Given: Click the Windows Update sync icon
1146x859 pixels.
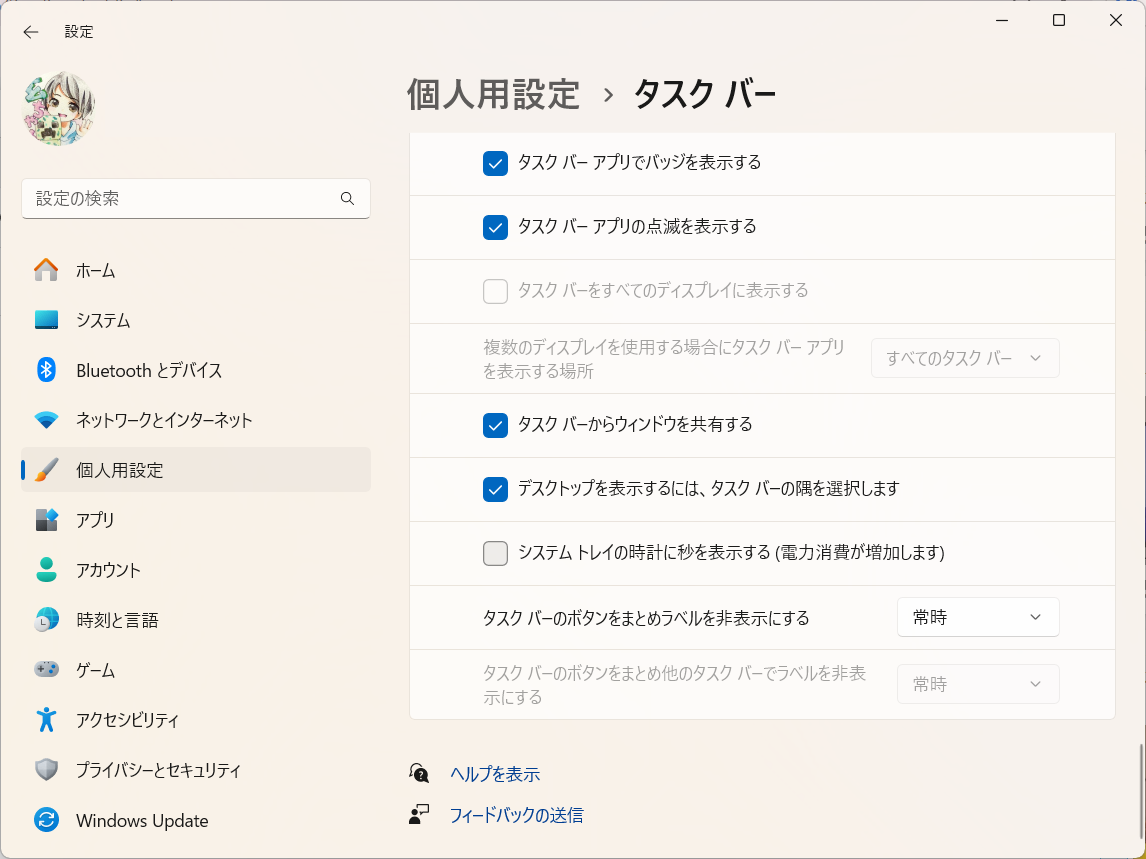Looking at the screenshot, I should click(46, 821).
